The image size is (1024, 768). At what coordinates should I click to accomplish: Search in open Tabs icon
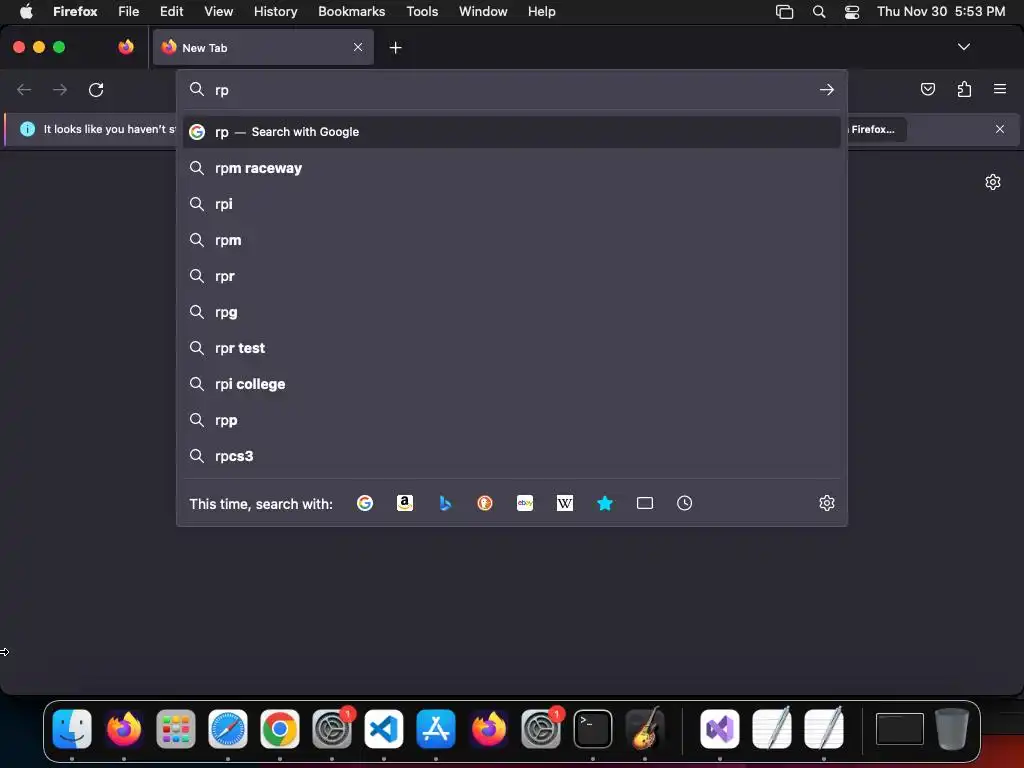pyautogui.click(x=645, y=503)
